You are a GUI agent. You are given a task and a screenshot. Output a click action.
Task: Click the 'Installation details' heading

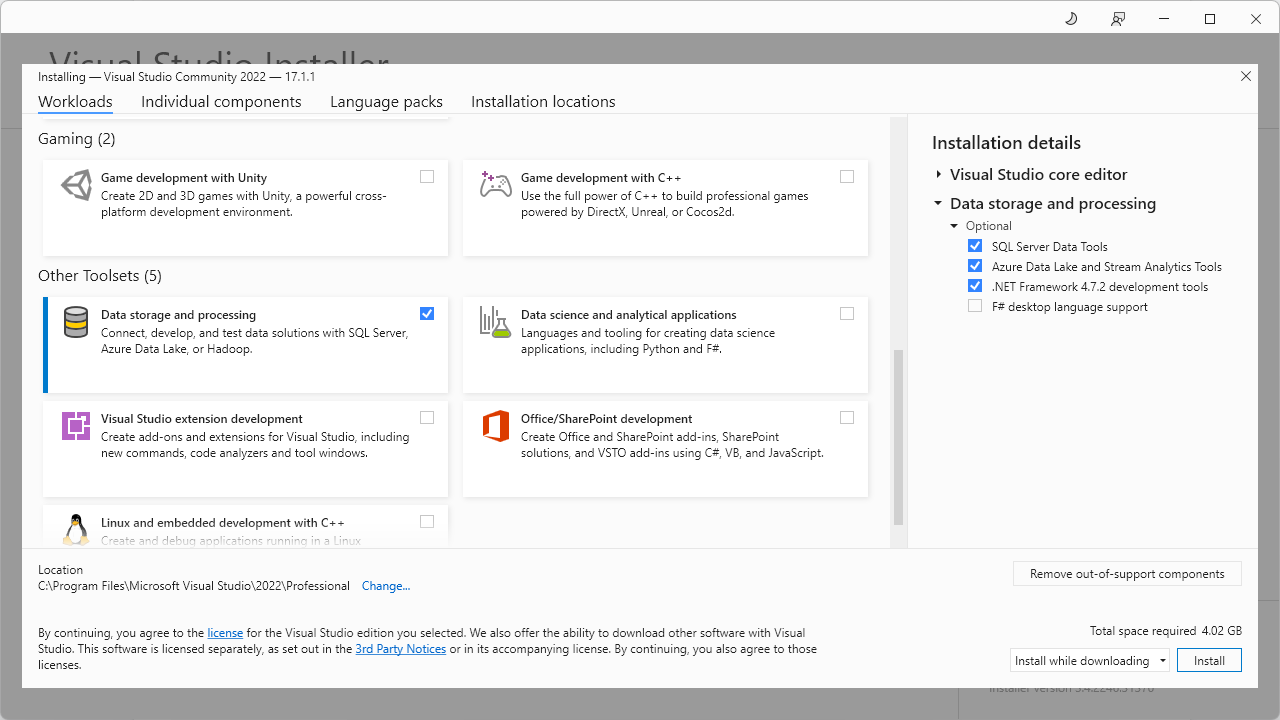click(x=1006, y=143)
